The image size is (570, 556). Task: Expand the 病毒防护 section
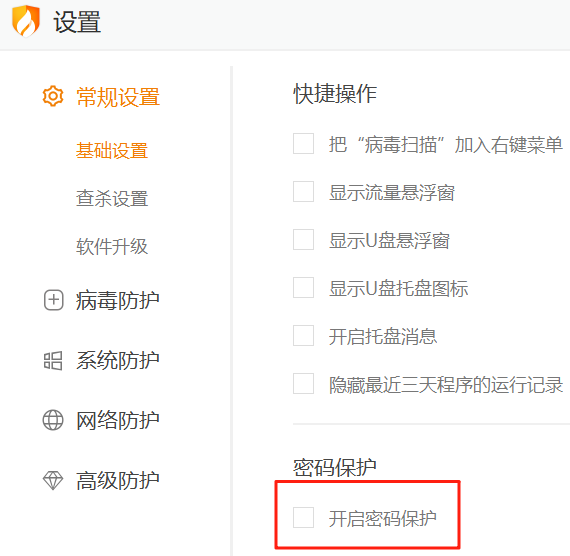point(118,300)
